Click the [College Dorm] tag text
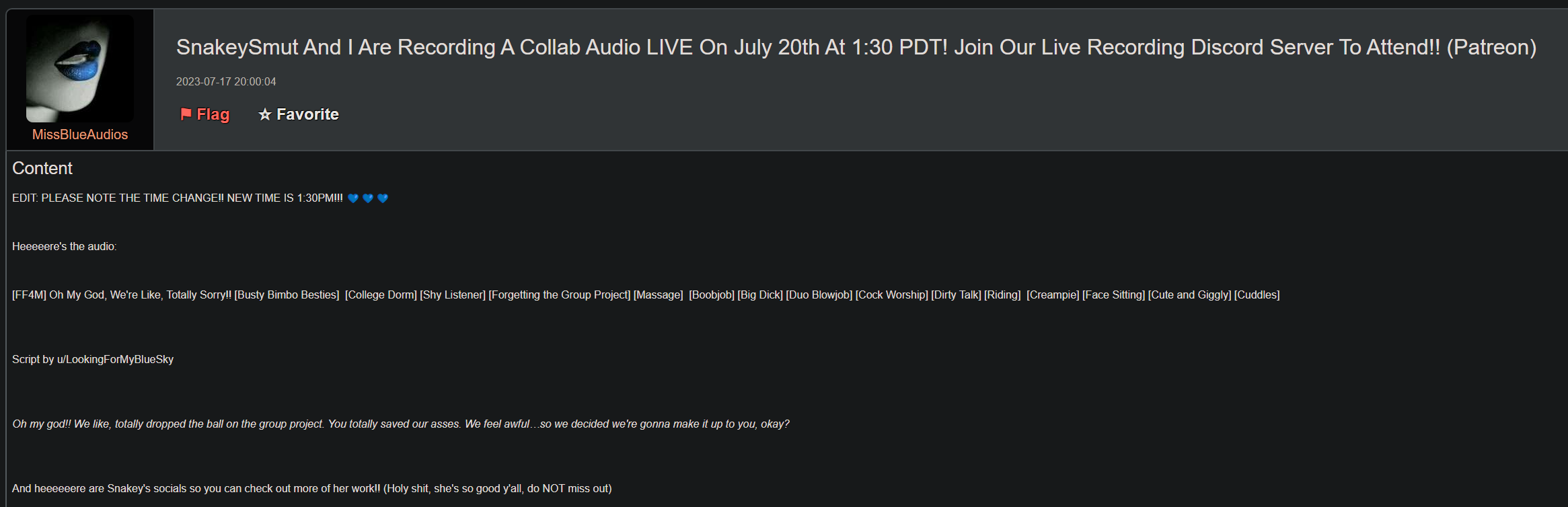 (x=381, y=295)
